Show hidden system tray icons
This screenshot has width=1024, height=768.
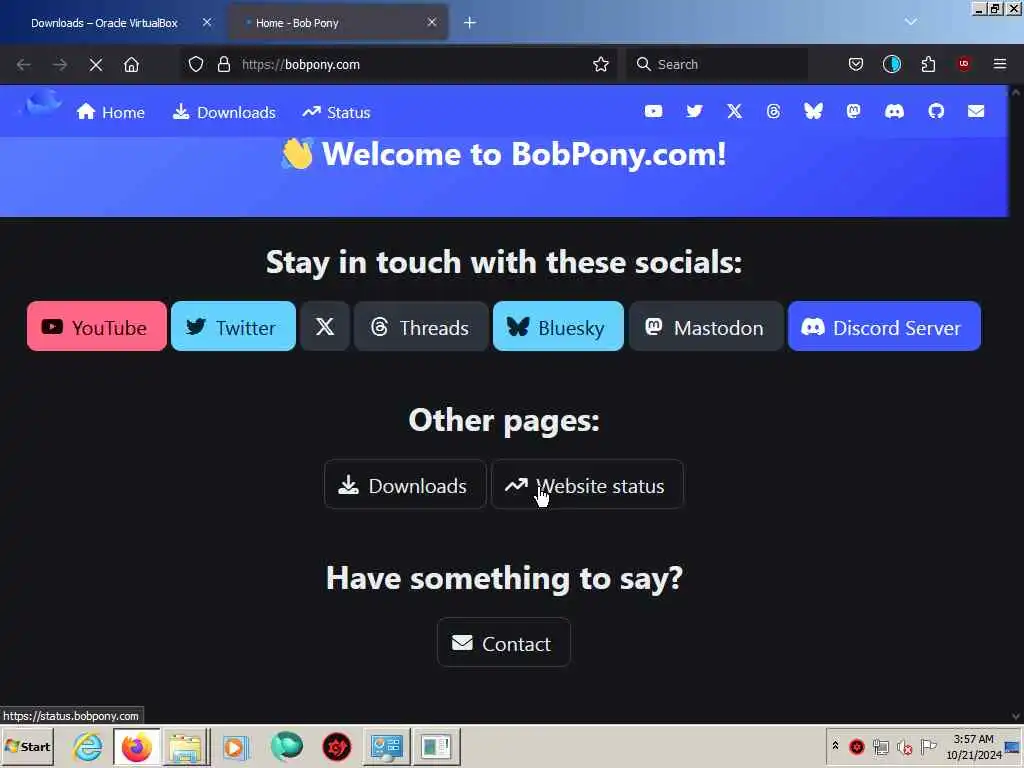(x=835, y=746)
